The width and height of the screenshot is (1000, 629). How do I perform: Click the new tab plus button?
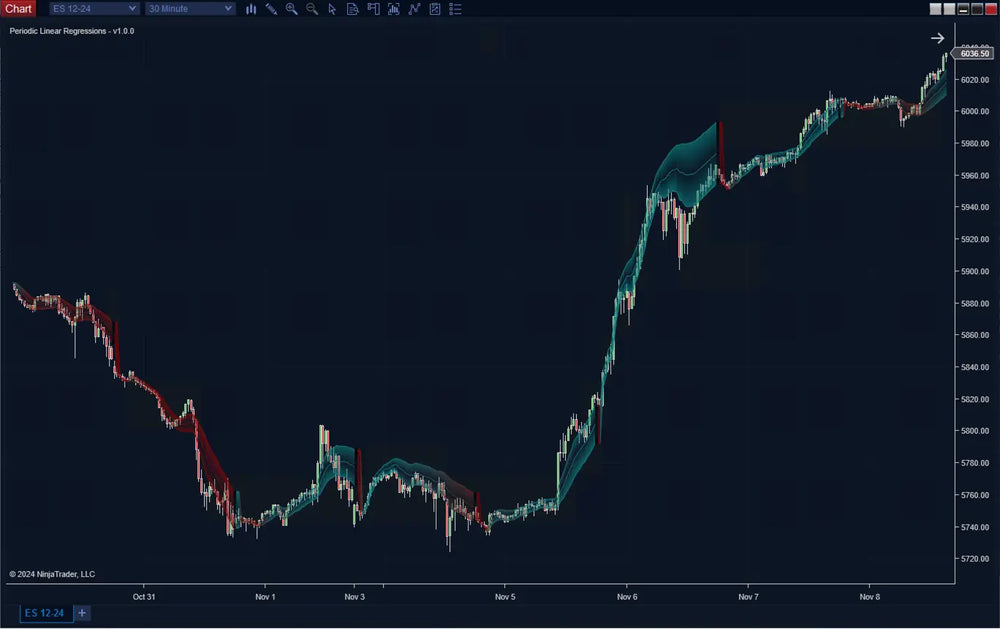pos(82,613)
